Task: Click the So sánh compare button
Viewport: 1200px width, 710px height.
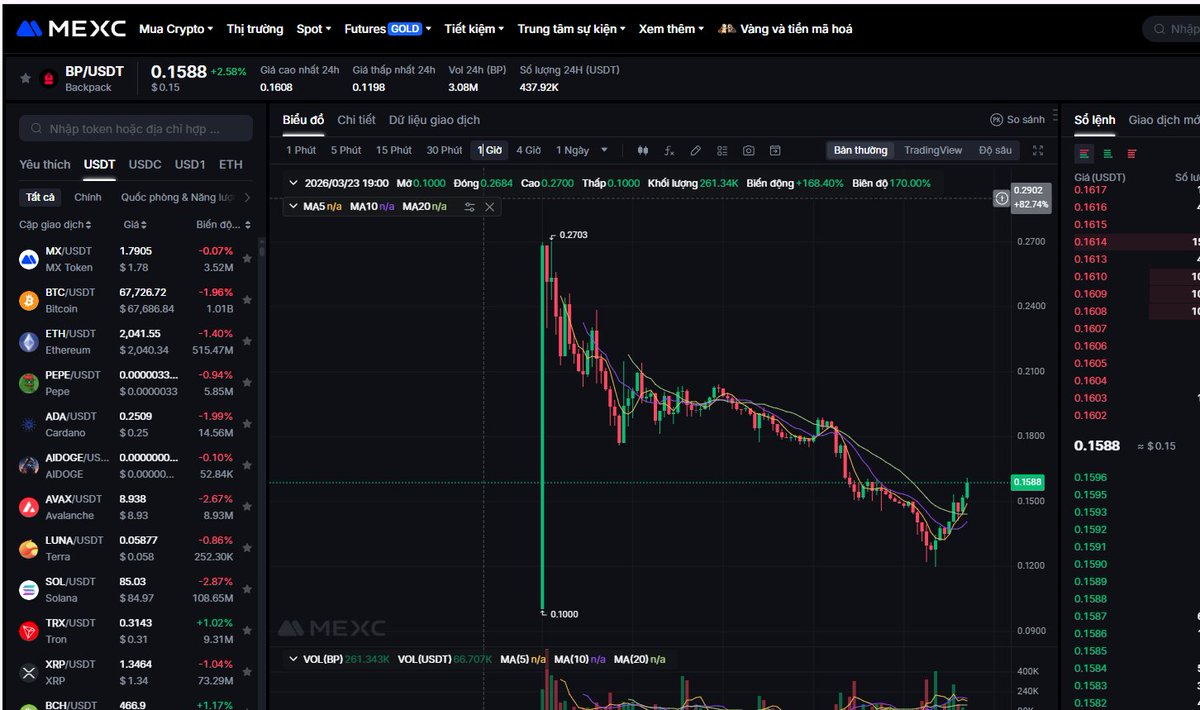Action: click(x=1017, y=119)
